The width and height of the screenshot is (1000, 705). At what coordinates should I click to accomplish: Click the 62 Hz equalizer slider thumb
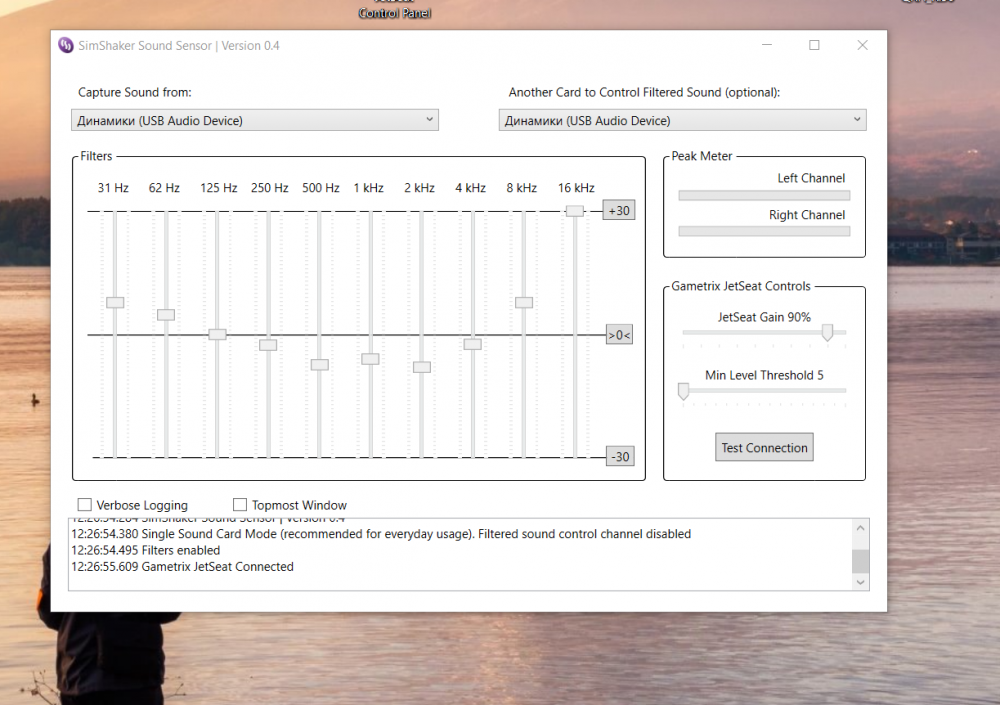(166, 315)
